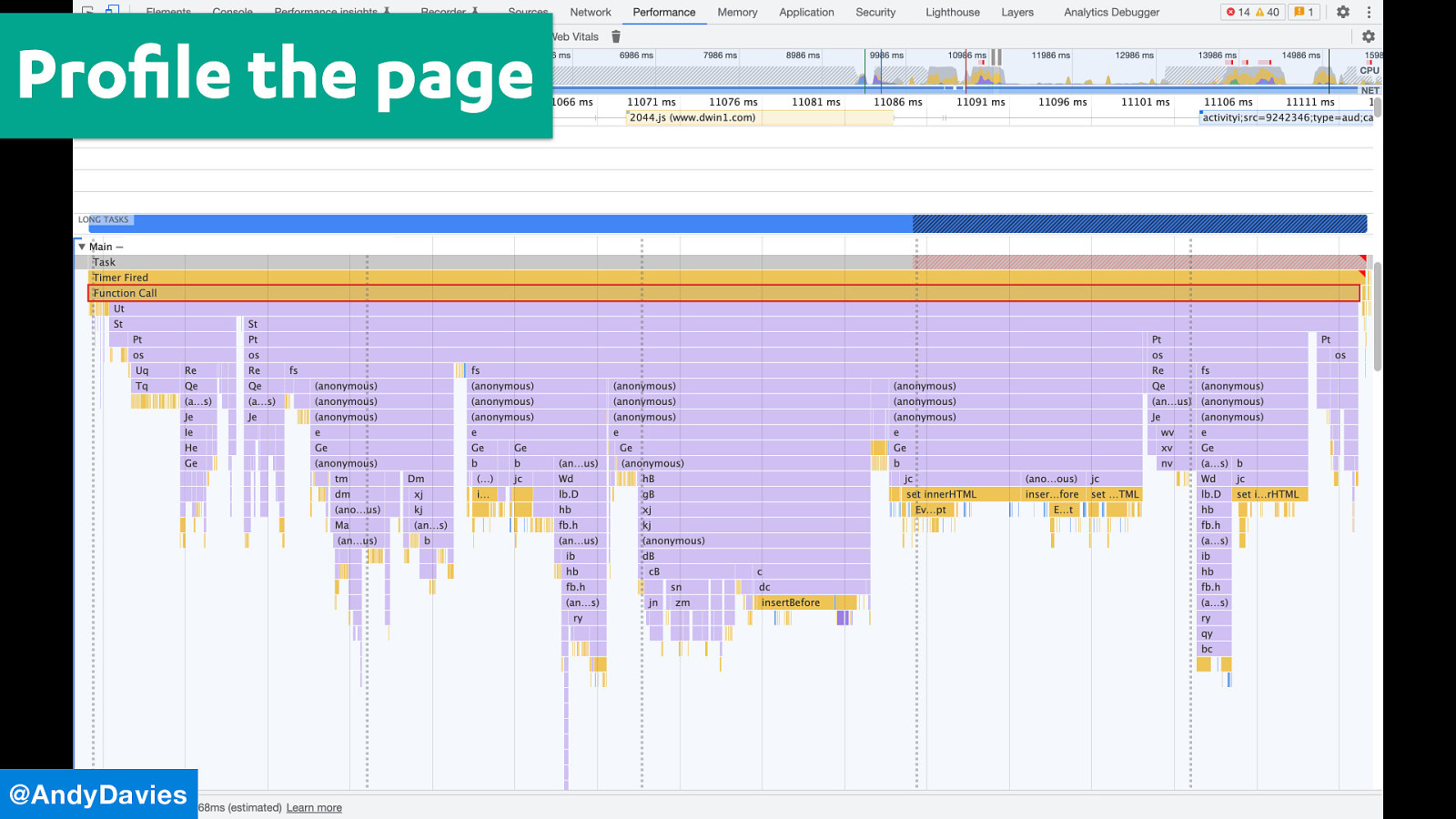Open the Layers tab
The image size is (1456, 819).
[1017, 12]
